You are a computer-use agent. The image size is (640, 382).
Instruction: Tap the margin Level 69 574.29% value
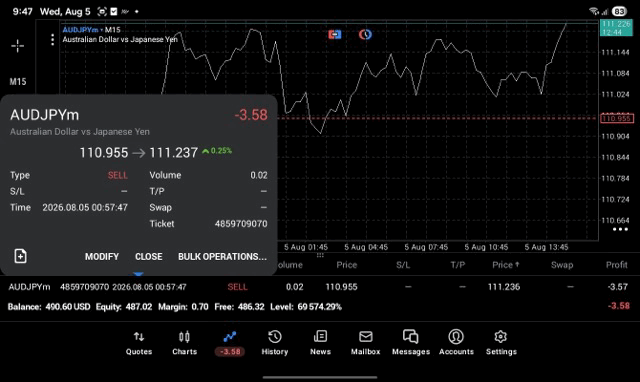pos(320,306)
